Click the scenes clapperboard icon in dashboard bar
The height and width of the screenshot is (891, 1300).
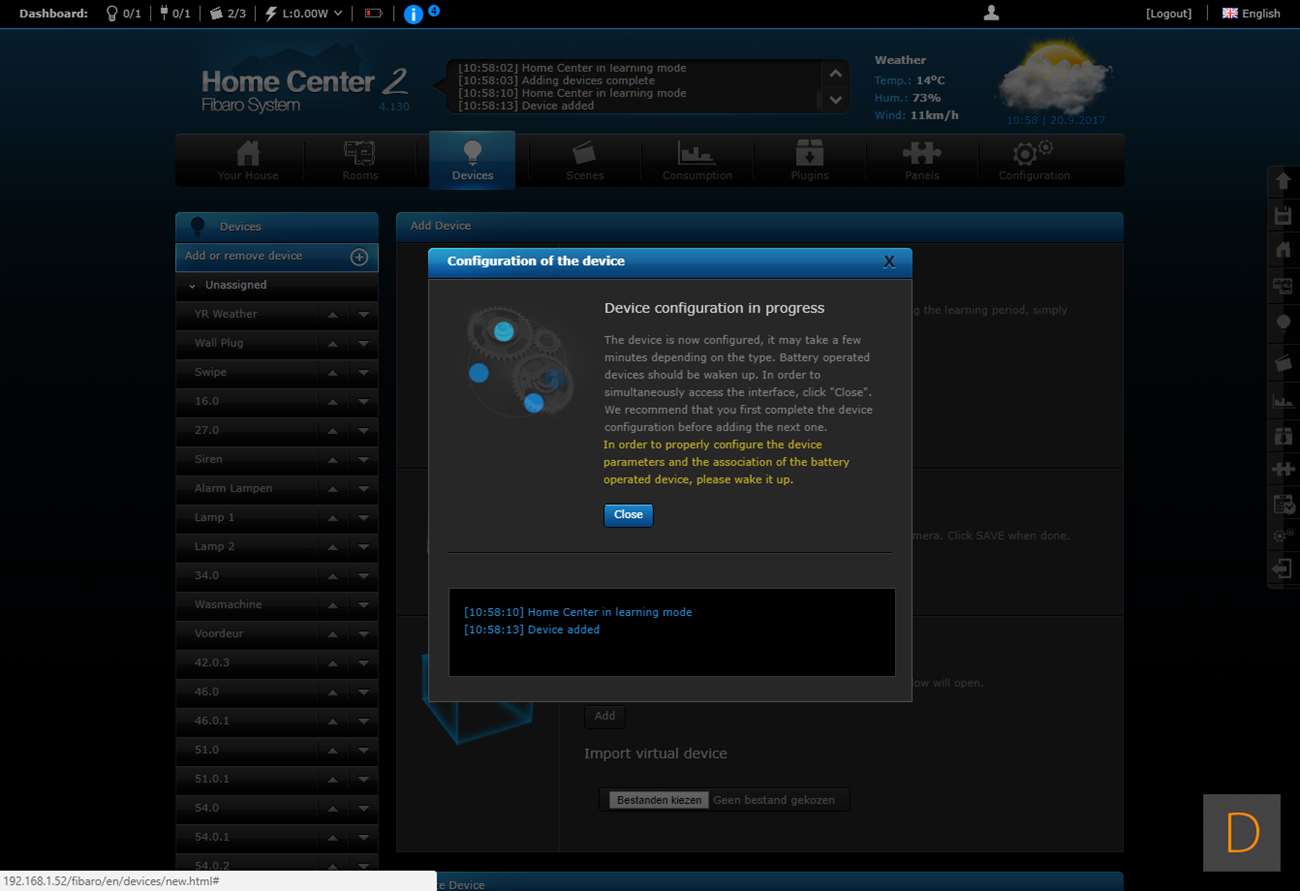(216, 14)
